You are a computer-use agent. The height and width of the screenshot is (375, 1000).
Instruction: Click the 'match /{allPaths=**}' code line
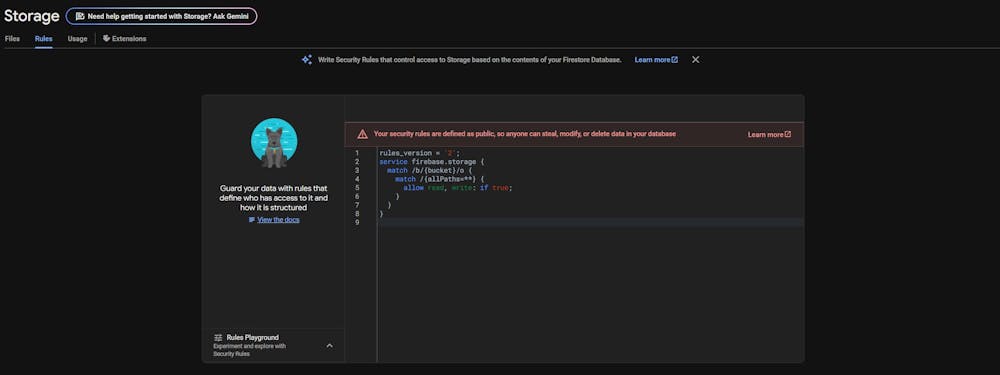tap(440, 179)
